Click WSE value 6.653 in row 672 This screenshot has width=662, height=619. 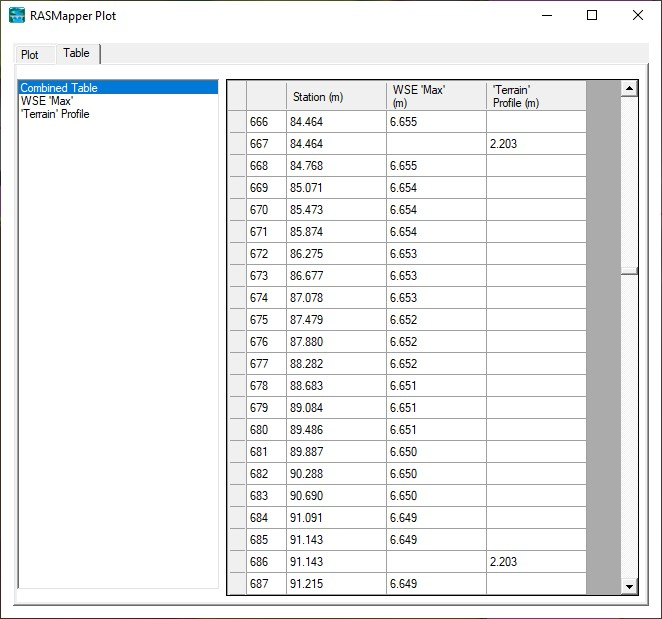point(436,253)
